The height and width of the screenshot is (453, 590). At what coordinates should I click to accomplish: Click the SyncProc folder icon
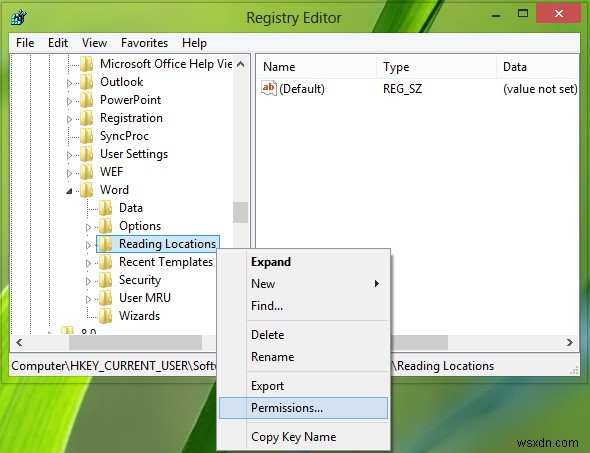tap(87, 136)
